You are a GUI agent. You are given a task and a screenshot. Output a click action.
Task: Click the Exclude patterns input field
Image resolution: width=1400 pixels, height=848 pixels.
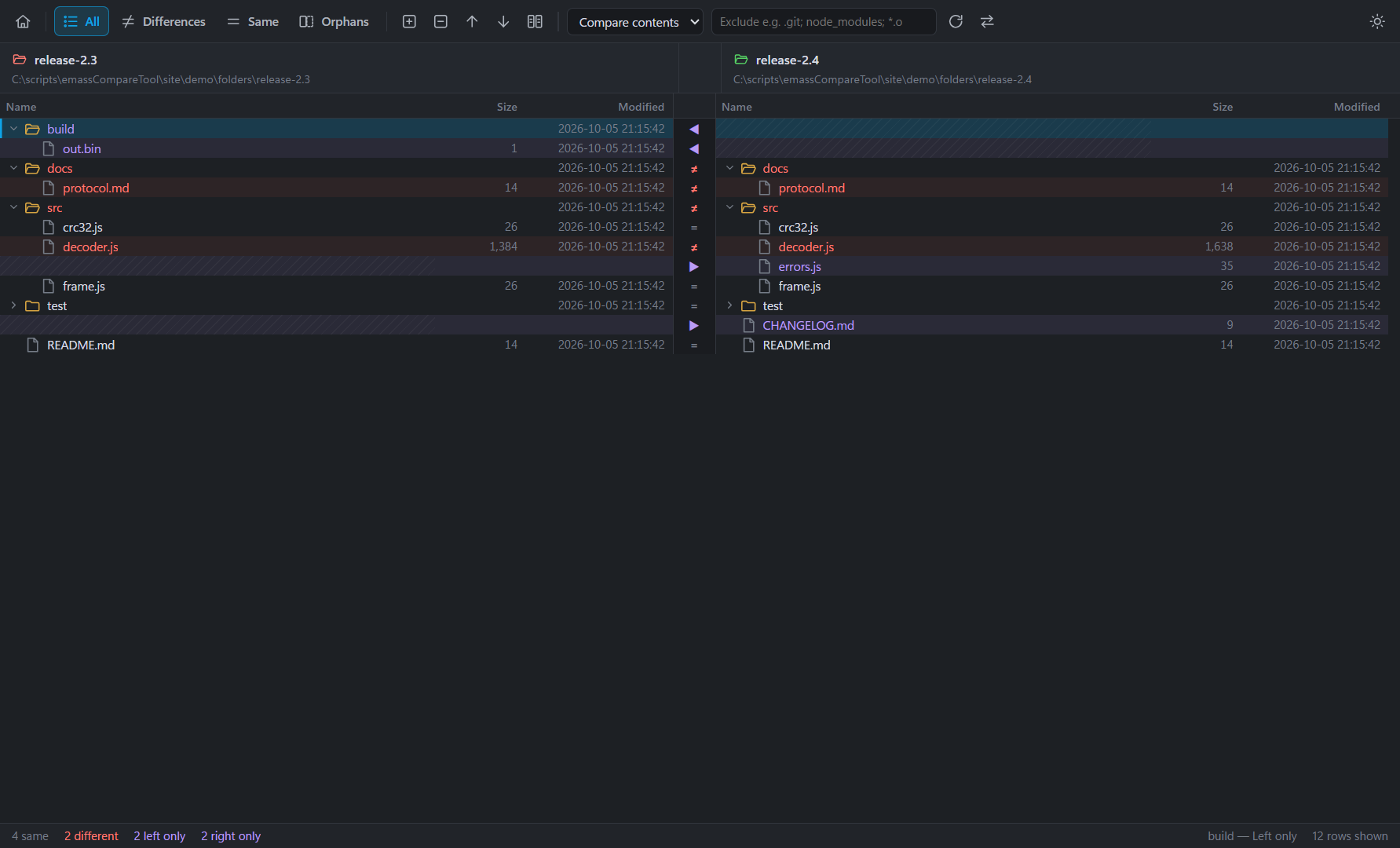[823, 22]
